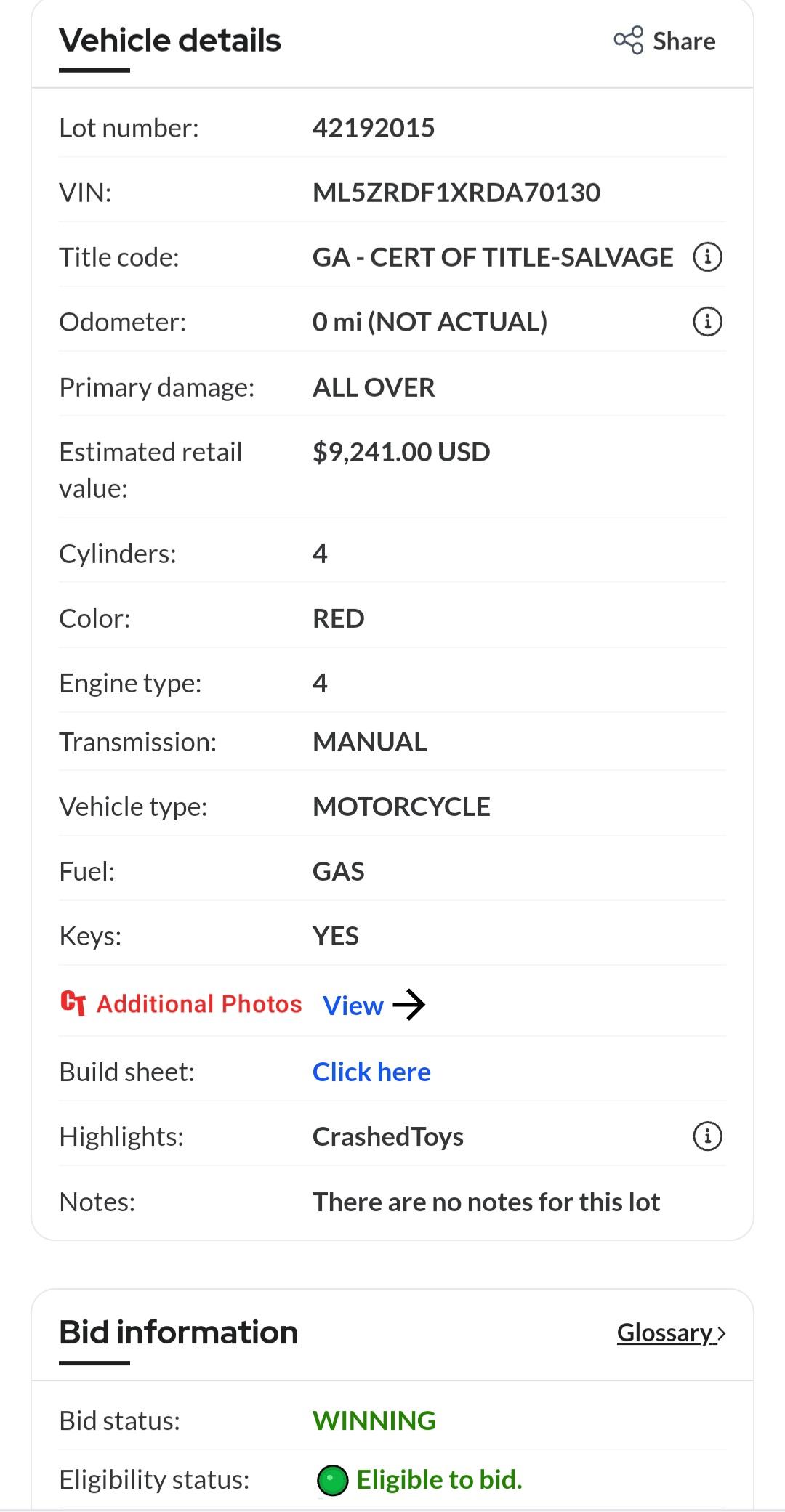The height and width of the screenshot is (1512, 785).
Task: Click the Build sheet 'Click here' link
Action: pos(371,1072)
